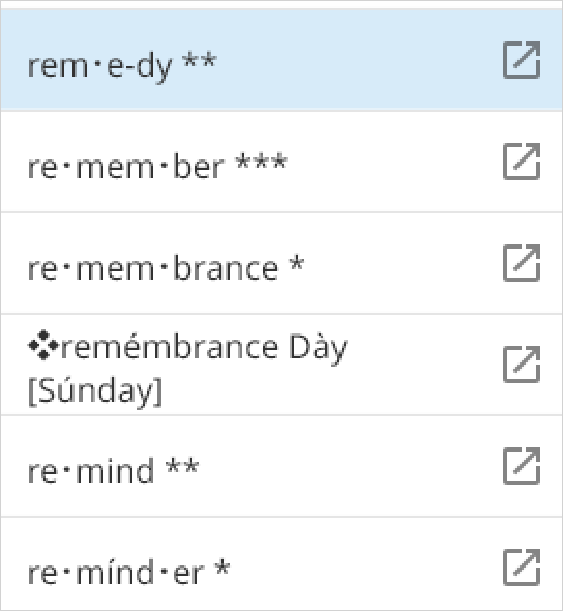The image size is (564, 611).
Task: Click the two asterisks after remind
Action: point(182,466)
